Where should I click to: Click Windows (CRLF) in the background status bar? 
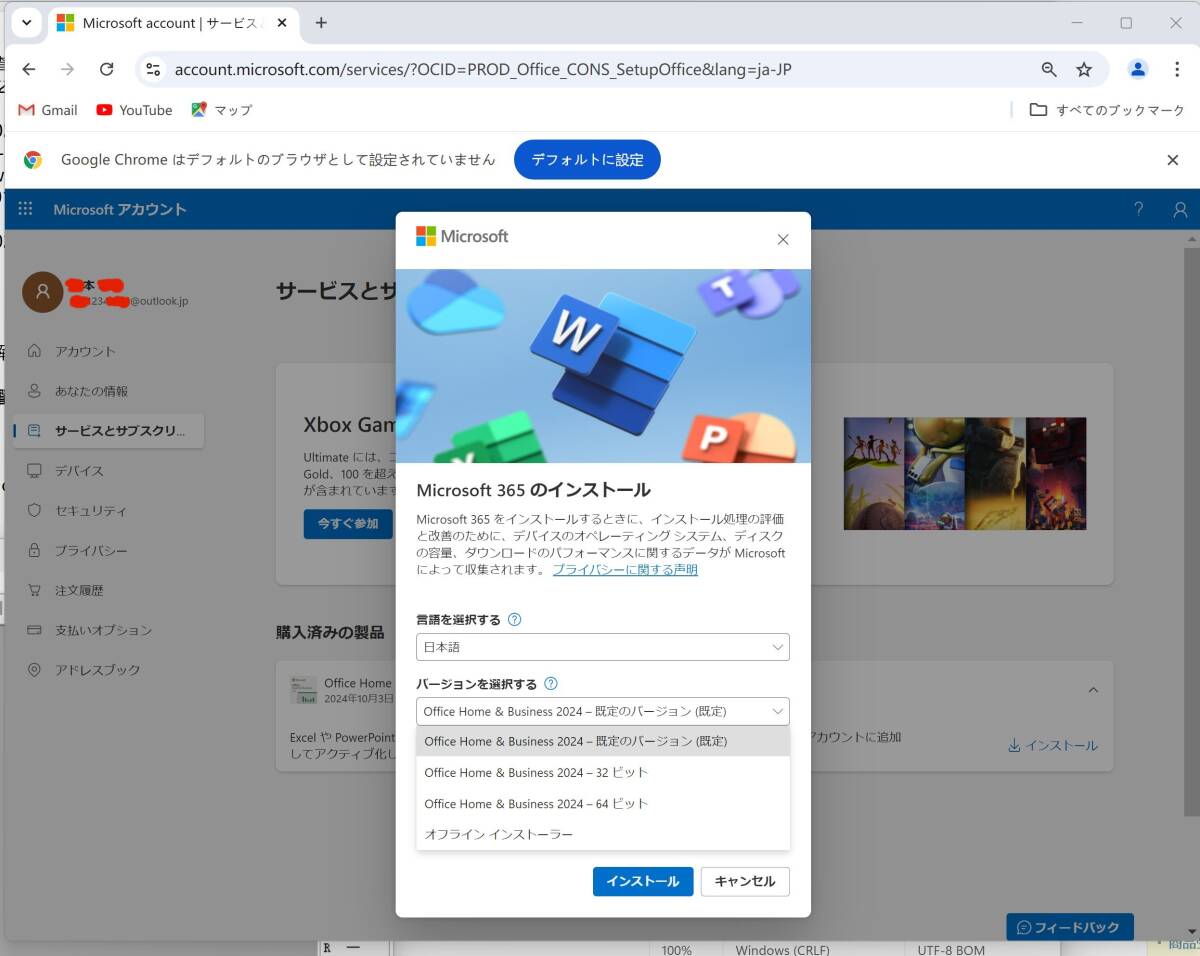coord(782,950)
